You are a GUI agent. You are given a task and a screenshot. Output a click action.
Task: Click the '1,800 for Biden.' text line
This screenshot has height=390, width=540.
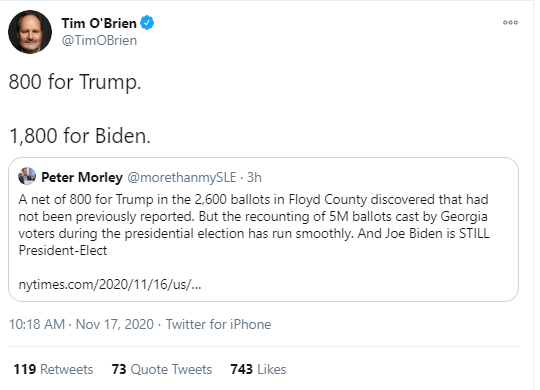80,135
